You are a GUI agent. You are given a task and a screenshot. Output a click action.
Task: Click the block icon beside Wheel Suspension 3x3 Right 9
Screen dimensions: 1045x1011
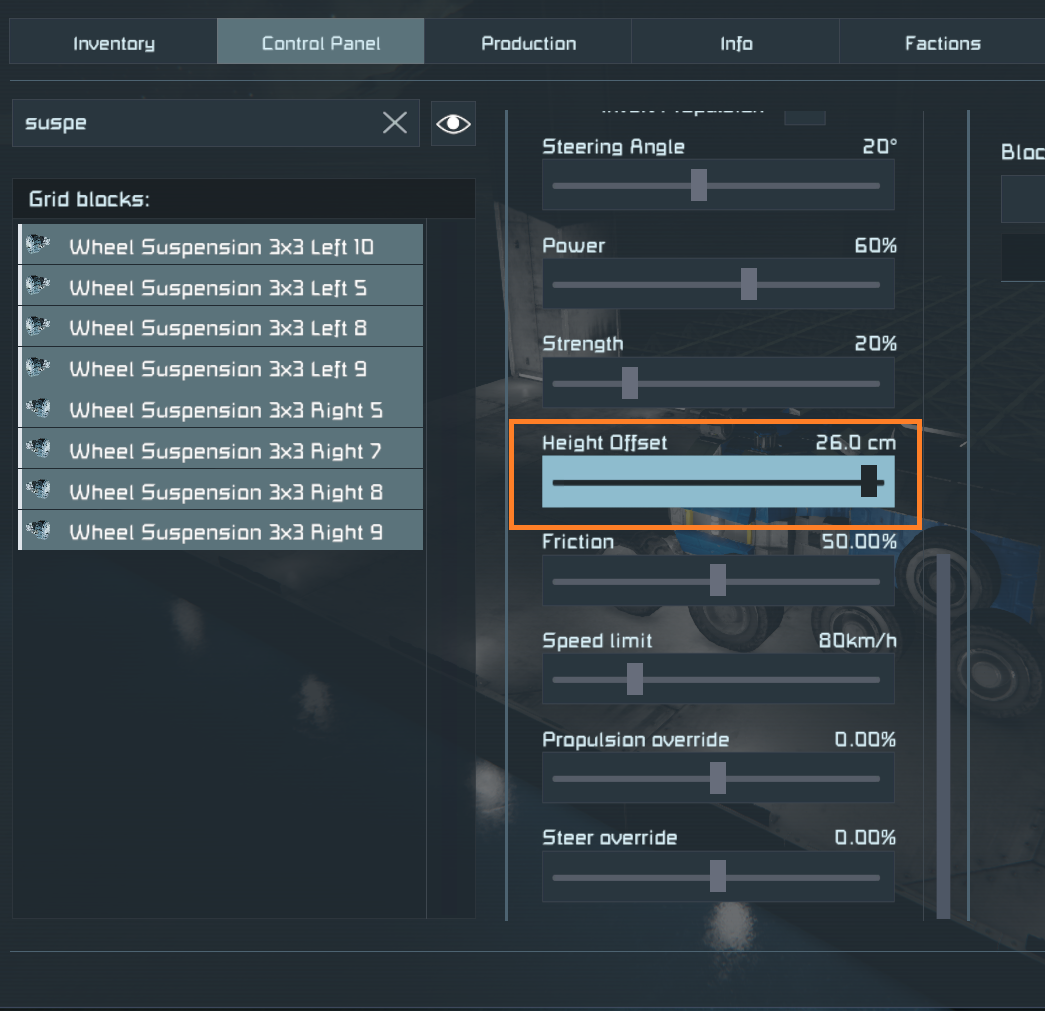(x=39, y=531)
